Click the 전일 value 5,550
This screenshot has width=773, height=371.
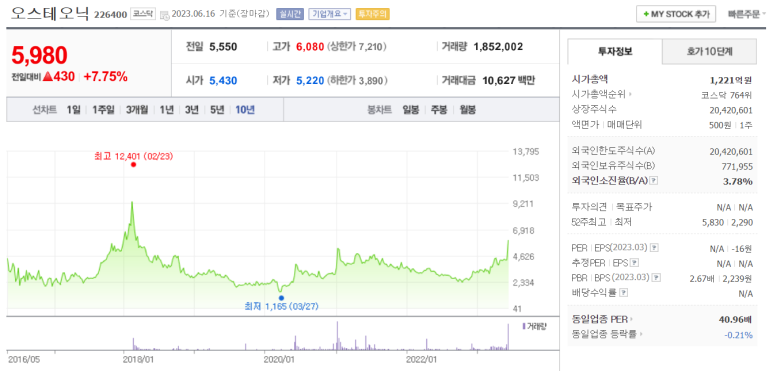(x=223, y=47)
